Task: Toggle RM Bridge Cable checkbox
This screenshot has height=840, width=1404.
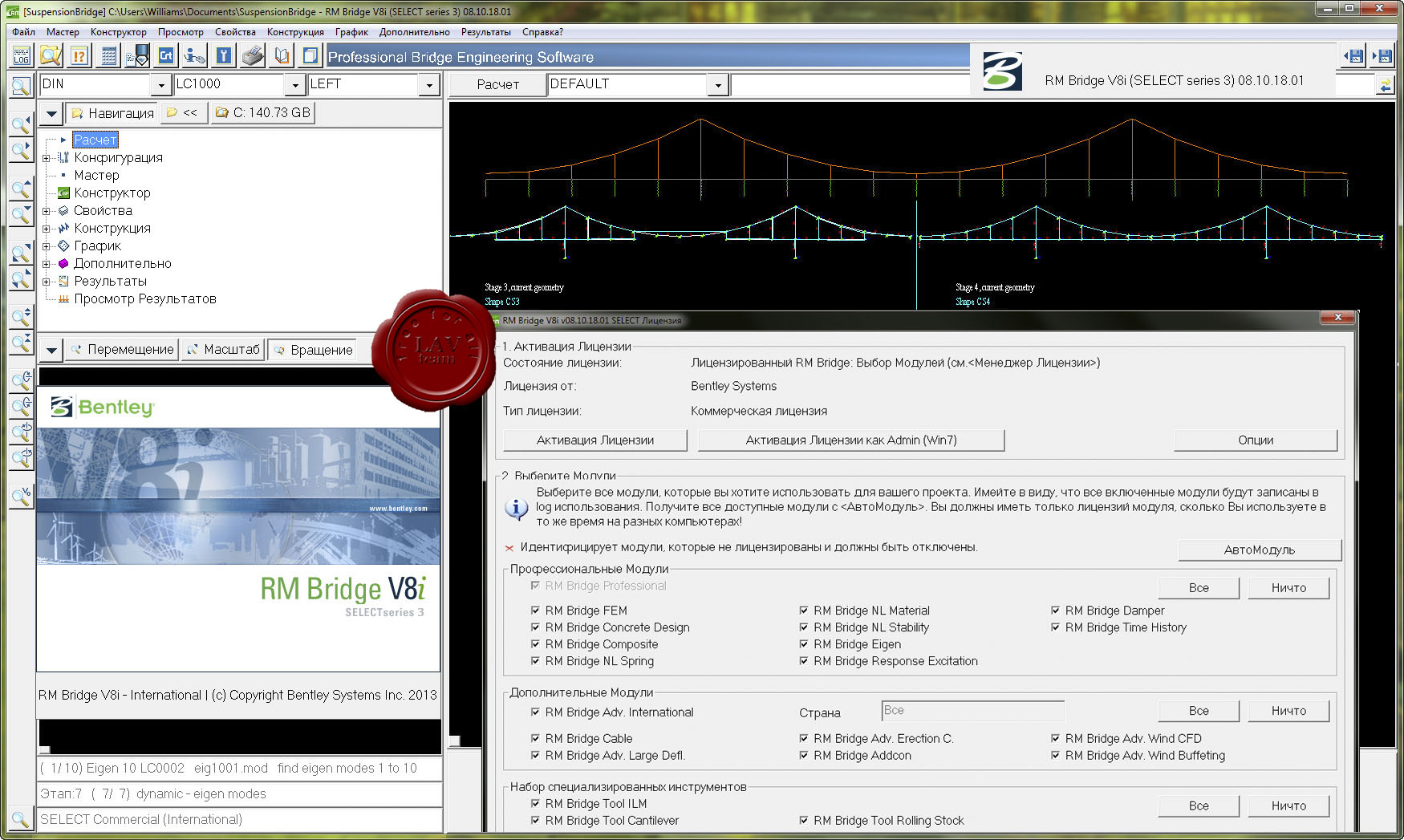Action: [x=535, y=738]
